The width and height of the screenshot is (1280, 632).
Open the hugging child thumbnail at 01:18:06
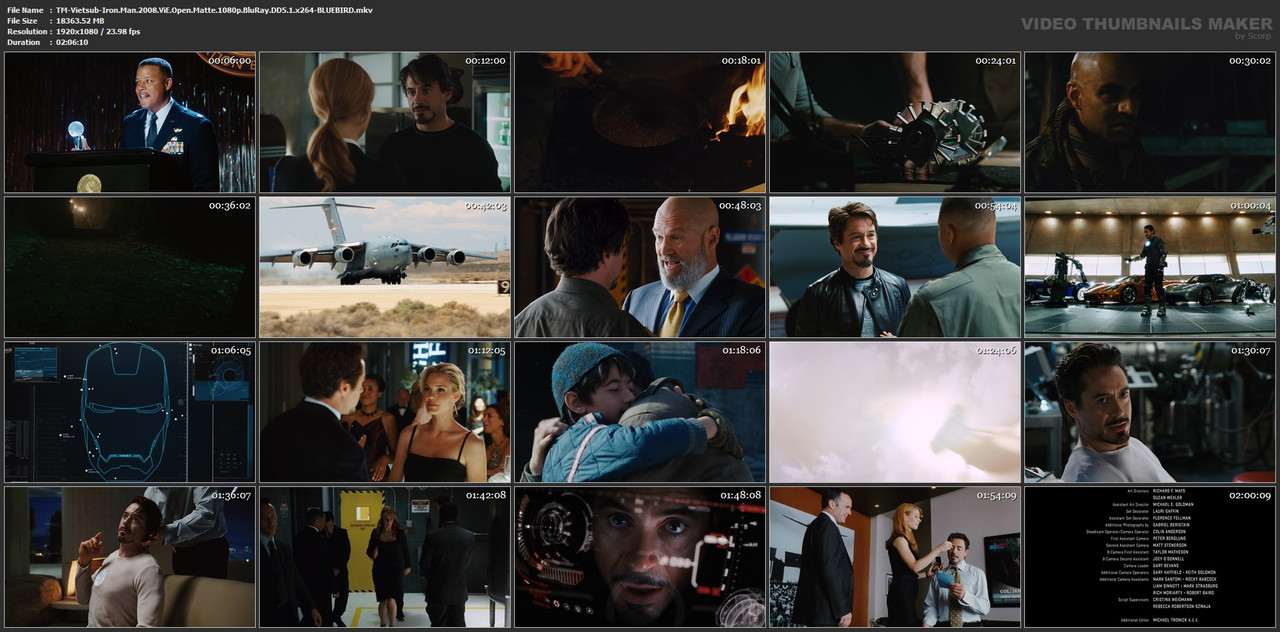pyautogui.click(x=640, y=412)
